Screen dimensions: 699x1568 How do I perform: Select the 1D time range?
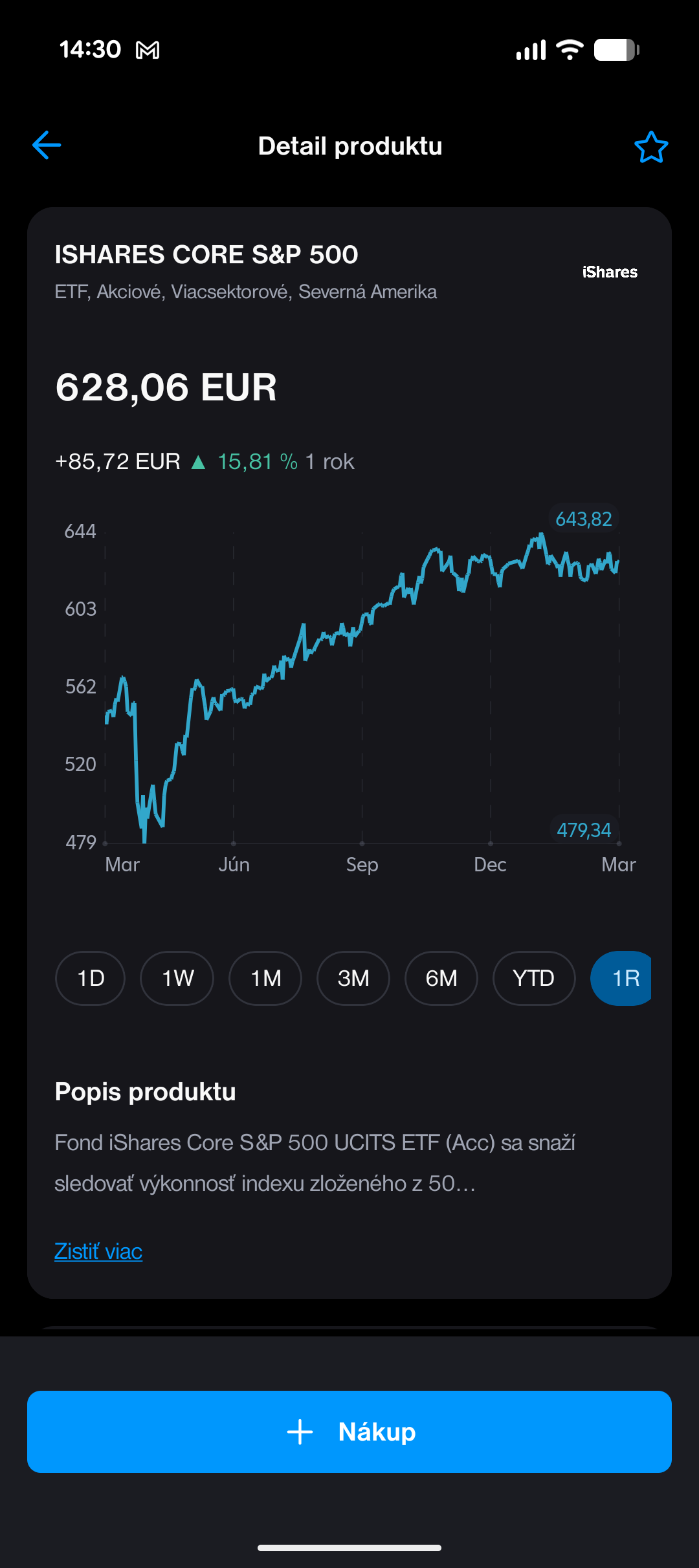pos(91,978)
